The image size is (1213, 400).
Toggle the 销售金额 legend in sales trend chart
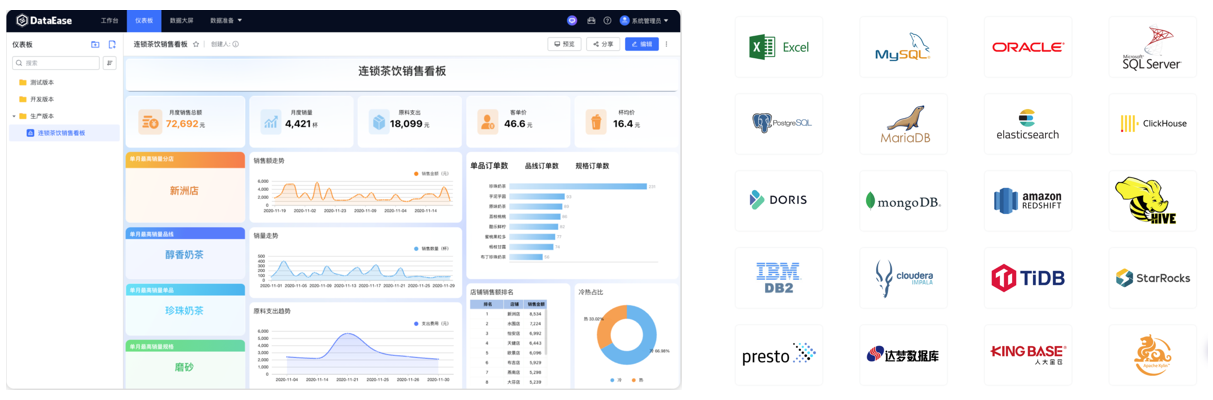coord(430,173)
